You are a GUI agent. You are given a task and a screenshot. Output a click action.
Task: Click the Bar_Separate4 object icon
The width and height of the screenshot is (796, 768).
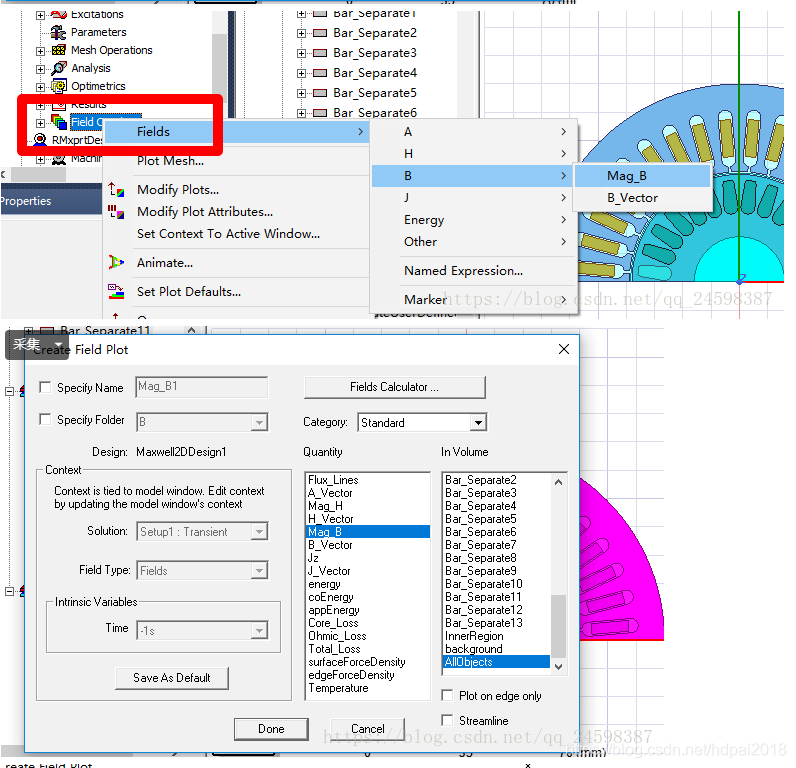[320, 73]
